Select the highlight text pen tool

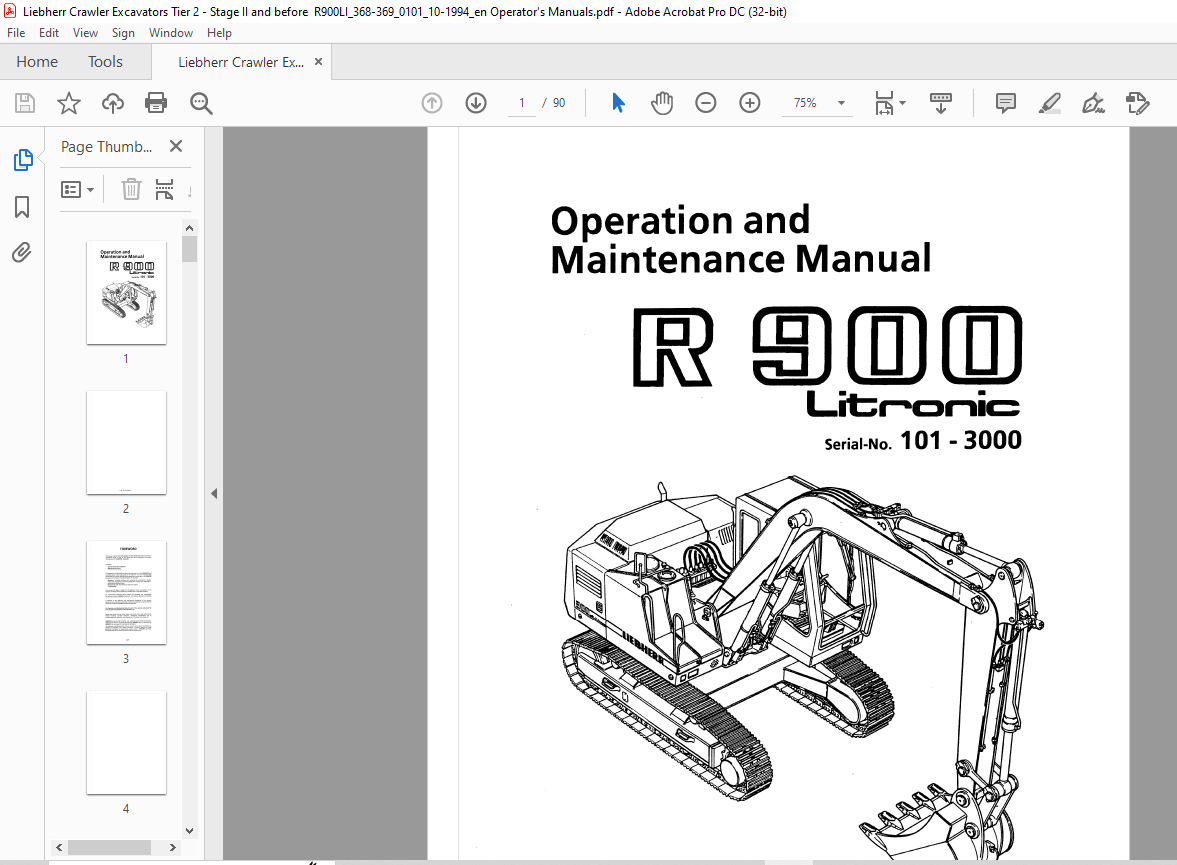click(1049, 103)
